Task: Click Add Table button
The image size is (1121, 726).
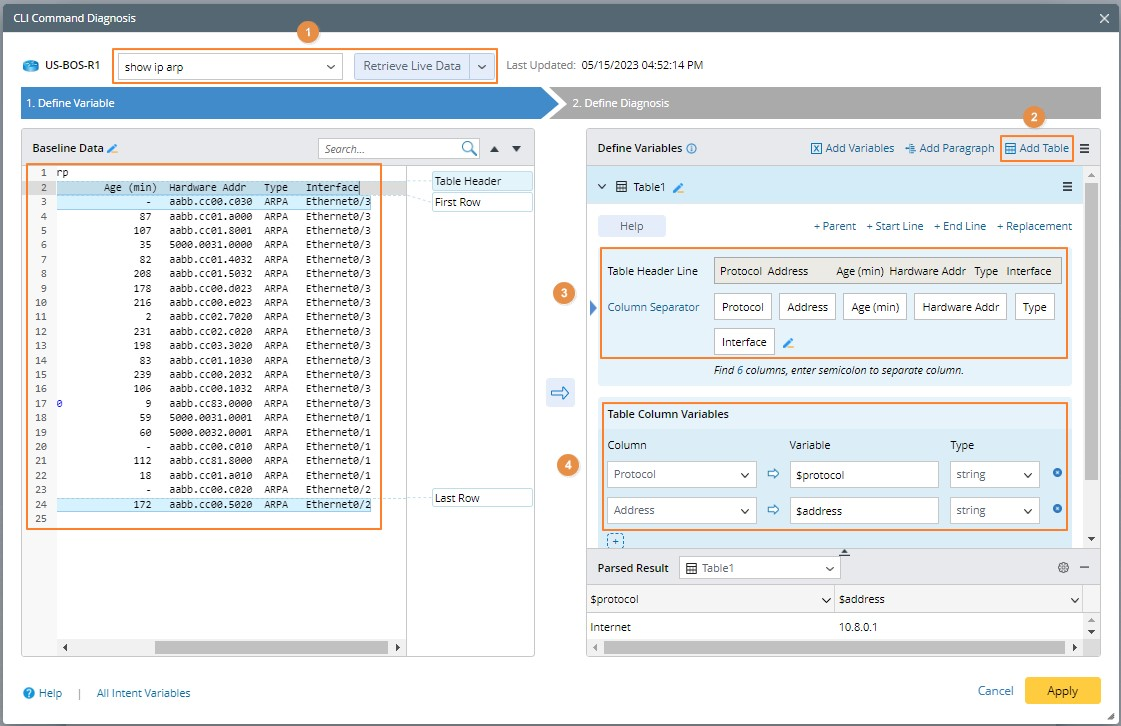Action: (1037, 148)
